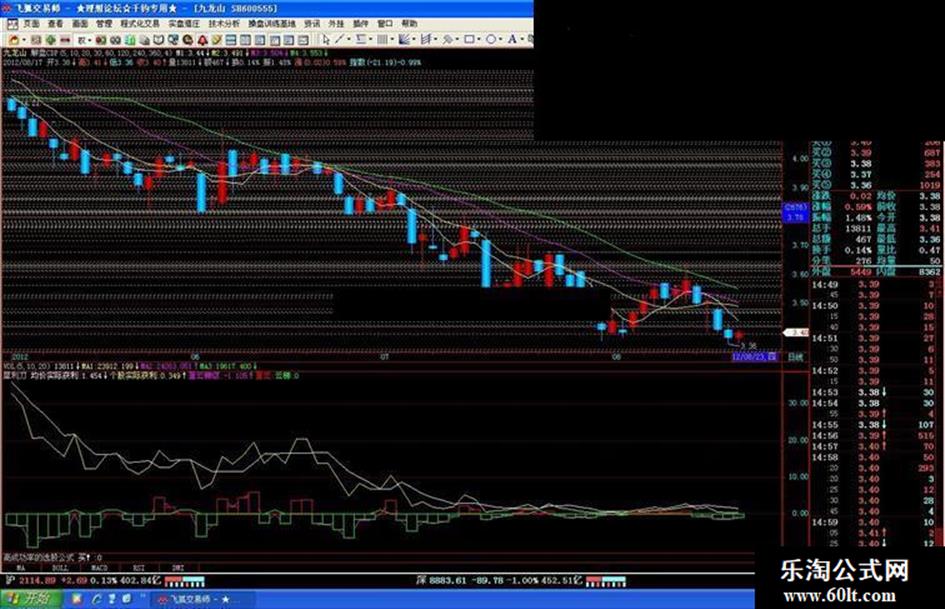Click the app icon left of 页面
Image resolution: width=945 pixels, height=609 pixels.
(12, 24)
